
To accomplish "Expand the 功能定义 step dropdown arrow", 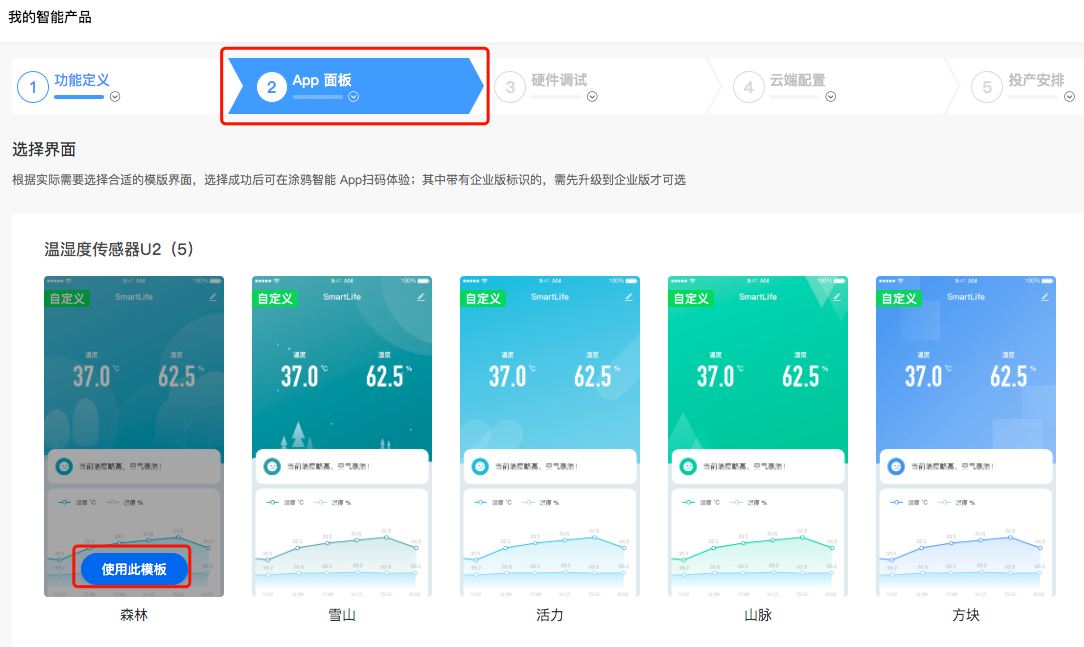I will [x=115, y=96].
